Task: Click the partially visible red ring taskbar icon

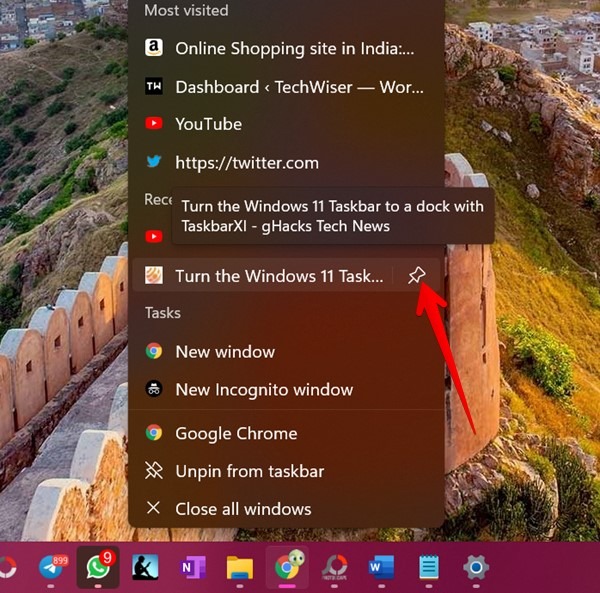Action: 8,567
